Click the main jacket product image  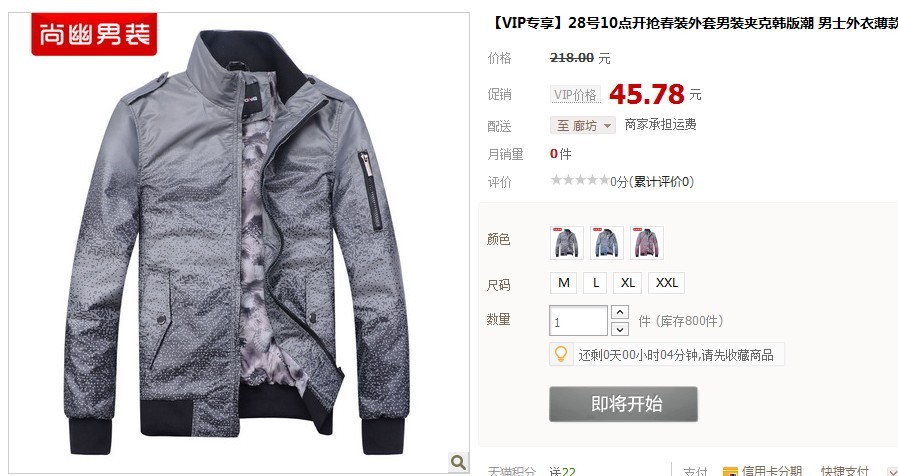point(239,242)
